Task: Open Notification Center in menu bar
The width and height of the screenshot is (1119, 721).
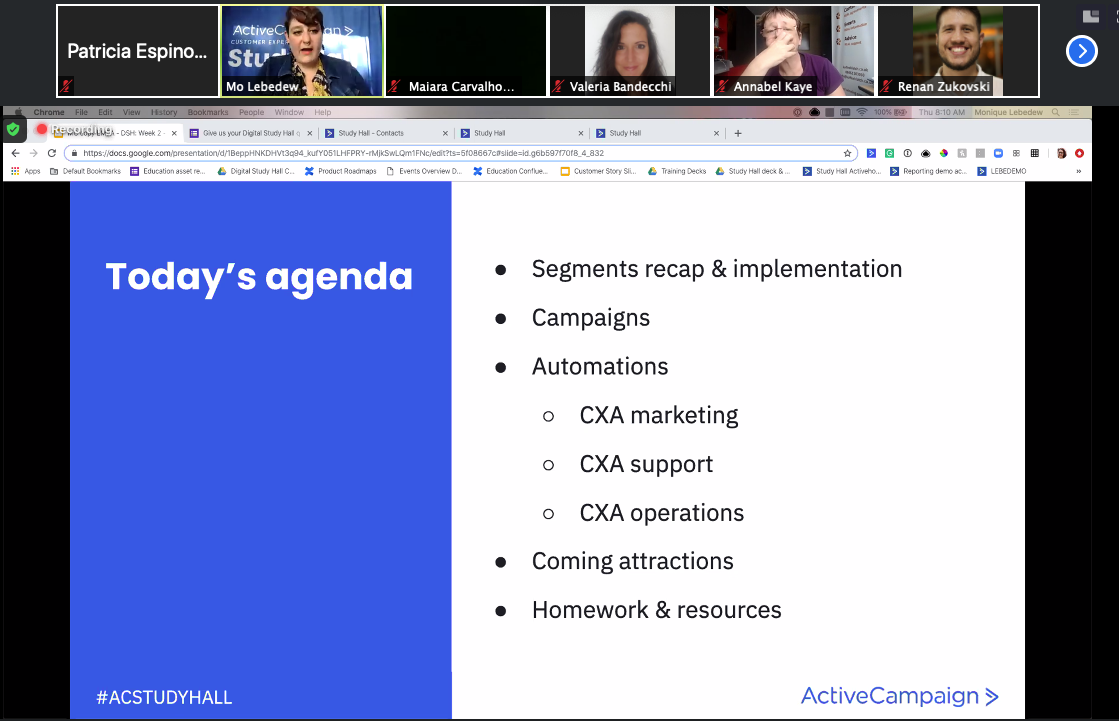Action: (x=1074, y=112)
